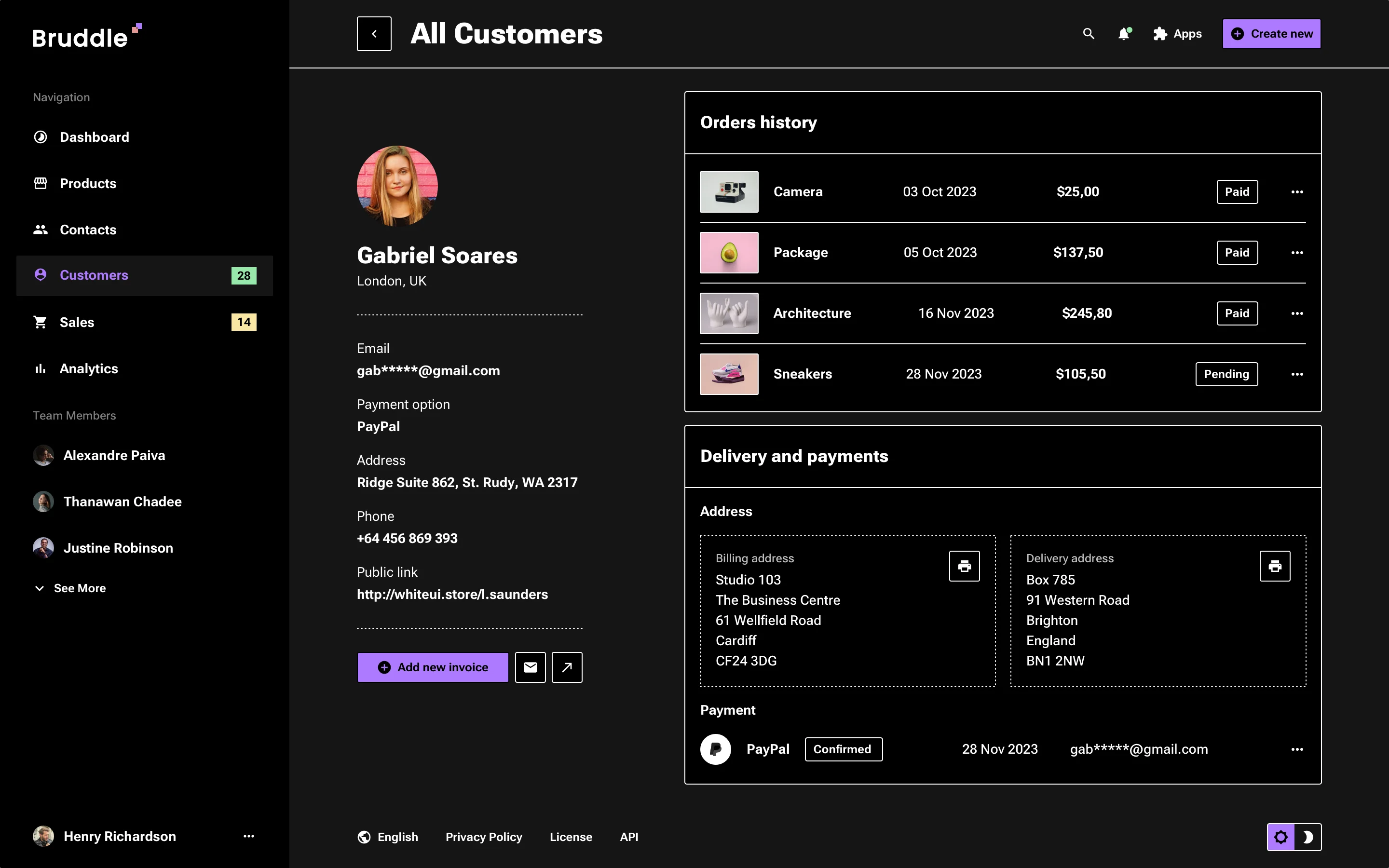Open settings via the gear icon
Viewport: 1389px width, 868px height.
click(1281, 837)
